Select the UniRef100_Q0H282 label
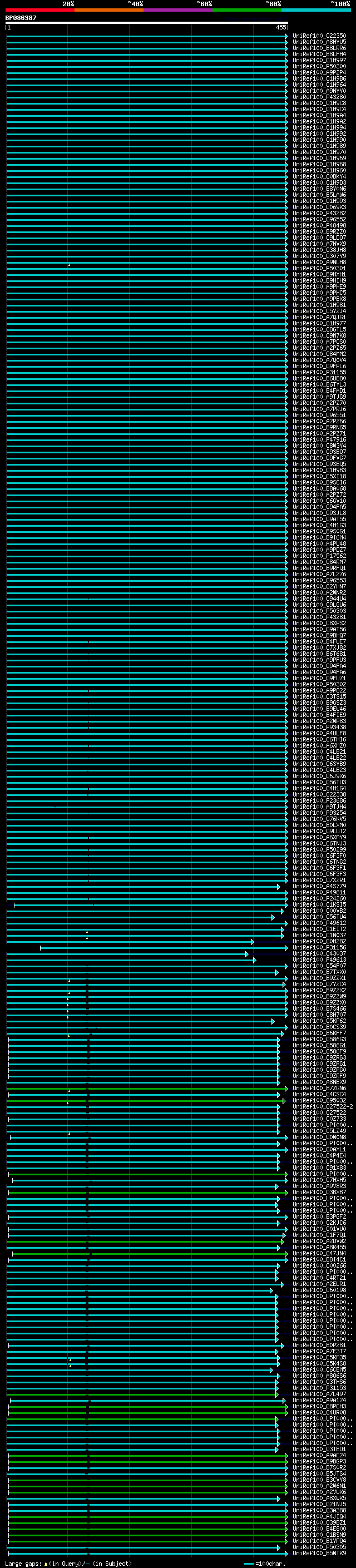Image resolution: width=356 pixels, height=1568 pixels. click(x=319, y=941)
